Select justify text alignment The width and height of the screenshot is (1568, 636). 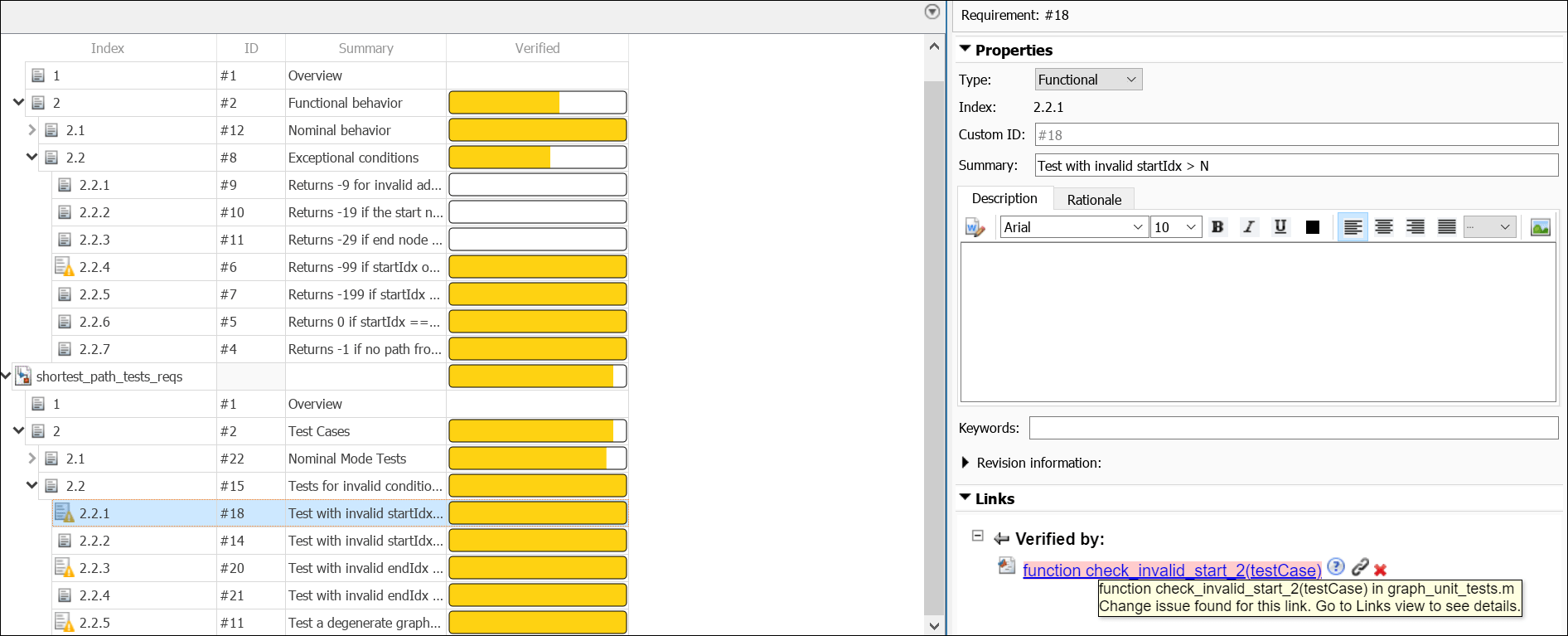pos(1447,227)
